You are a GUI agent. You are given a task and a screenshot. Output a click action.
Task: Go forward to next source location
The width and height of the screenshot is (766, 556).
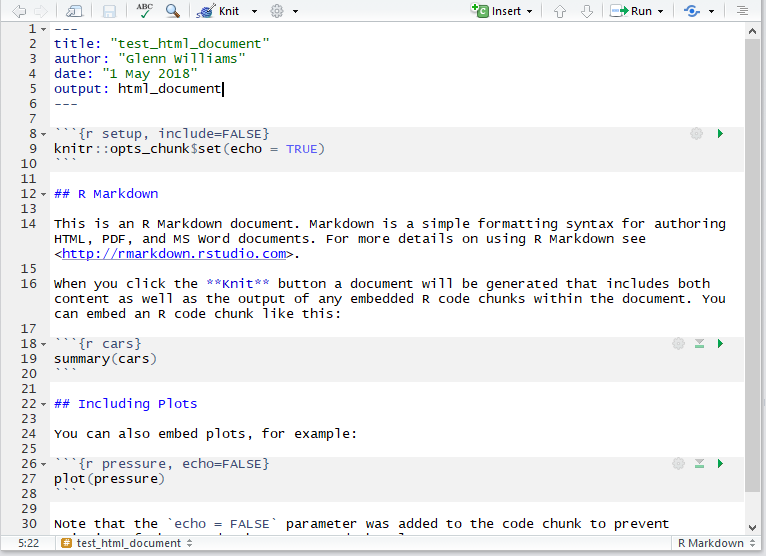tap(41, 11)
